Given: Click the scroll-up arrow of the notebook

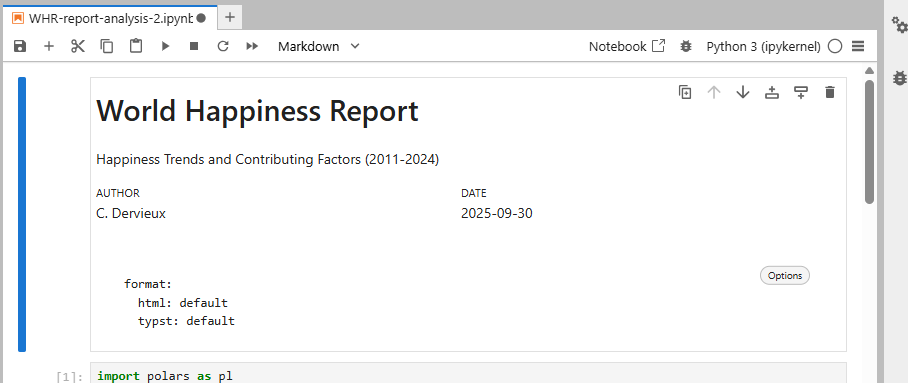Looking at the screenshot, I should (x=869, y=71).
